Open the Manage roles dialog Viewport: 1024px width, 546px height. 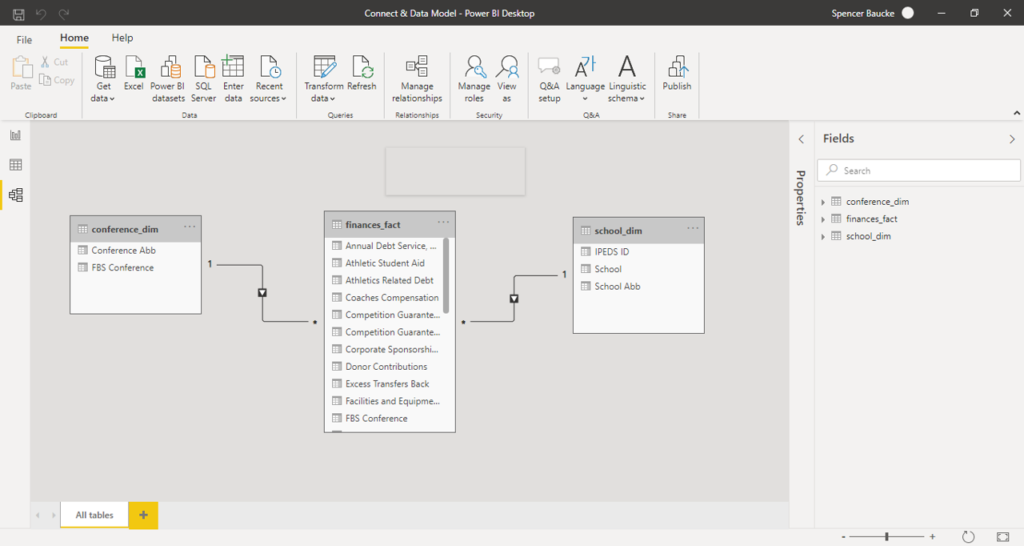coord(474,69)
